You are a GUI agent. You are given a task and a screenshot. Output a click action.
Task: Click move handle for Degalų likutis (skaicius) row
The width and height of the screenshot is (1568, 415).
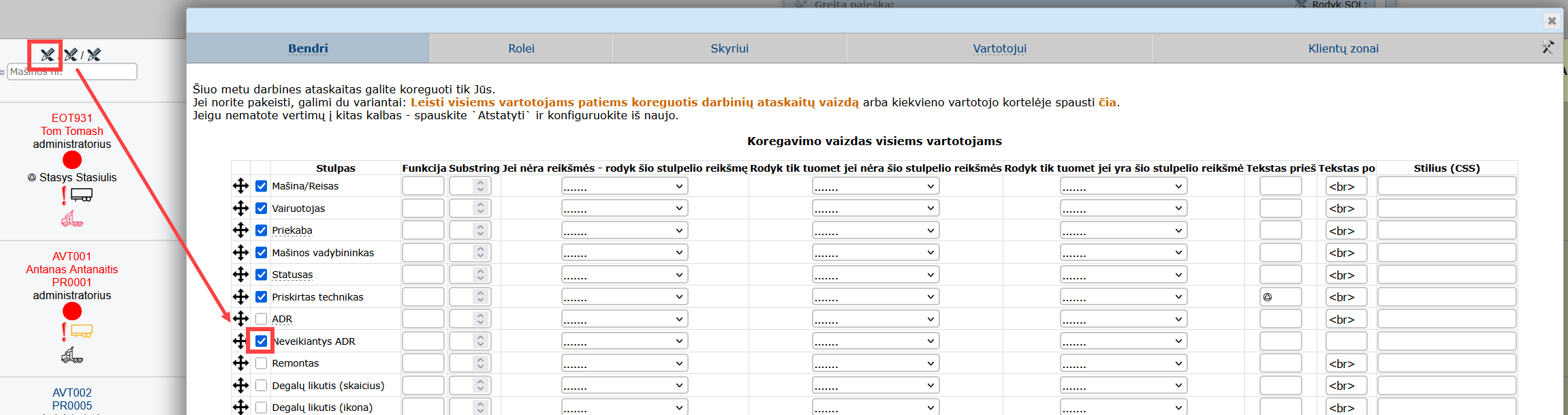[240, 385]
